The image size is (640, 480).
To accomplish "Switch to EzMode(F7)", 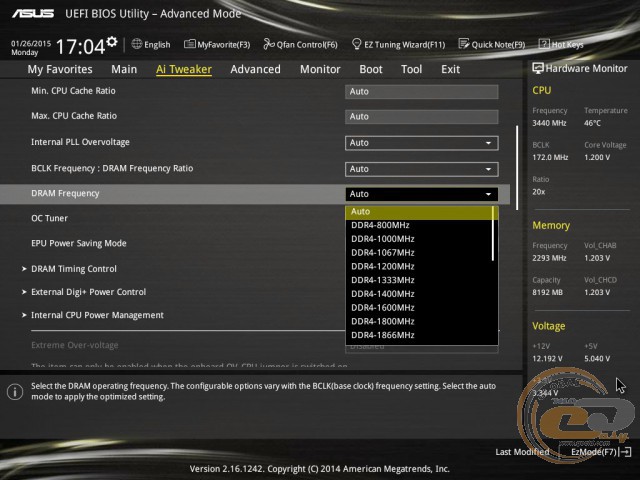I will click(601, 452).
